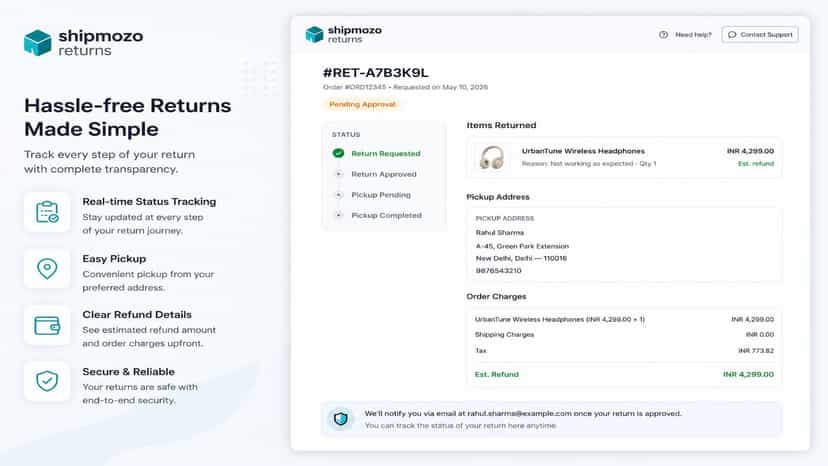Click the tax amount INR 773.82
Image resolution: width=828 pixels, height=466 pixels.
pos(756,351)
